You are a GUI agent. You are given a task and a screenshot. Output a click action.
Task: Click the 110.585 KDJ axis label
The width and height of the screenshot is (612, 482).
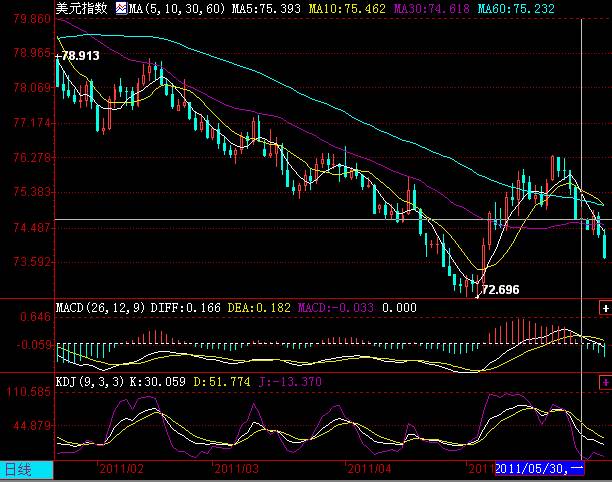tap(29, 391)
